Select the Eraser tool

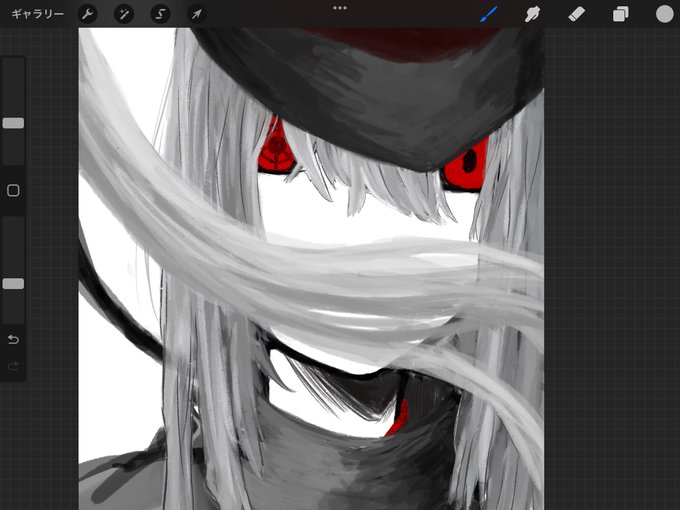(576, 14)
